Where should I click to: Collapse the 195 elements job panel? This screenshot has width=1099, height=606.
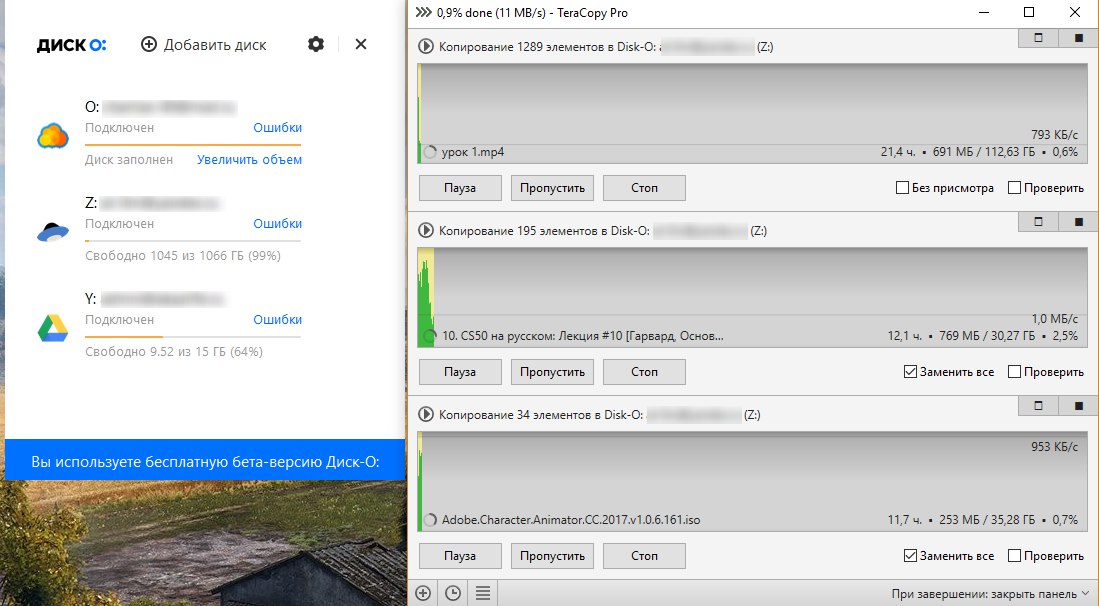(x=1038, y=221)
